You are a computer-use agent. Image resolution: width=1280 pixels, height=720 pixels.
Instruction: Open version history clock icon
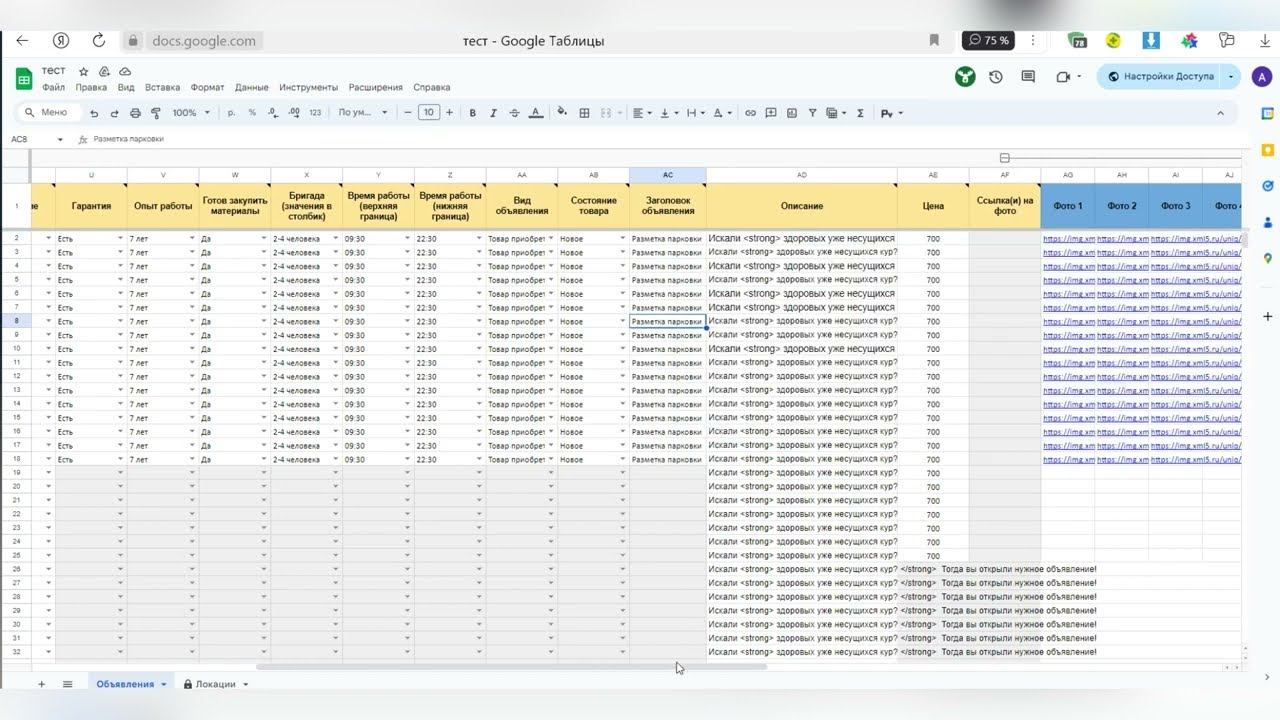(x=996, y=77)
